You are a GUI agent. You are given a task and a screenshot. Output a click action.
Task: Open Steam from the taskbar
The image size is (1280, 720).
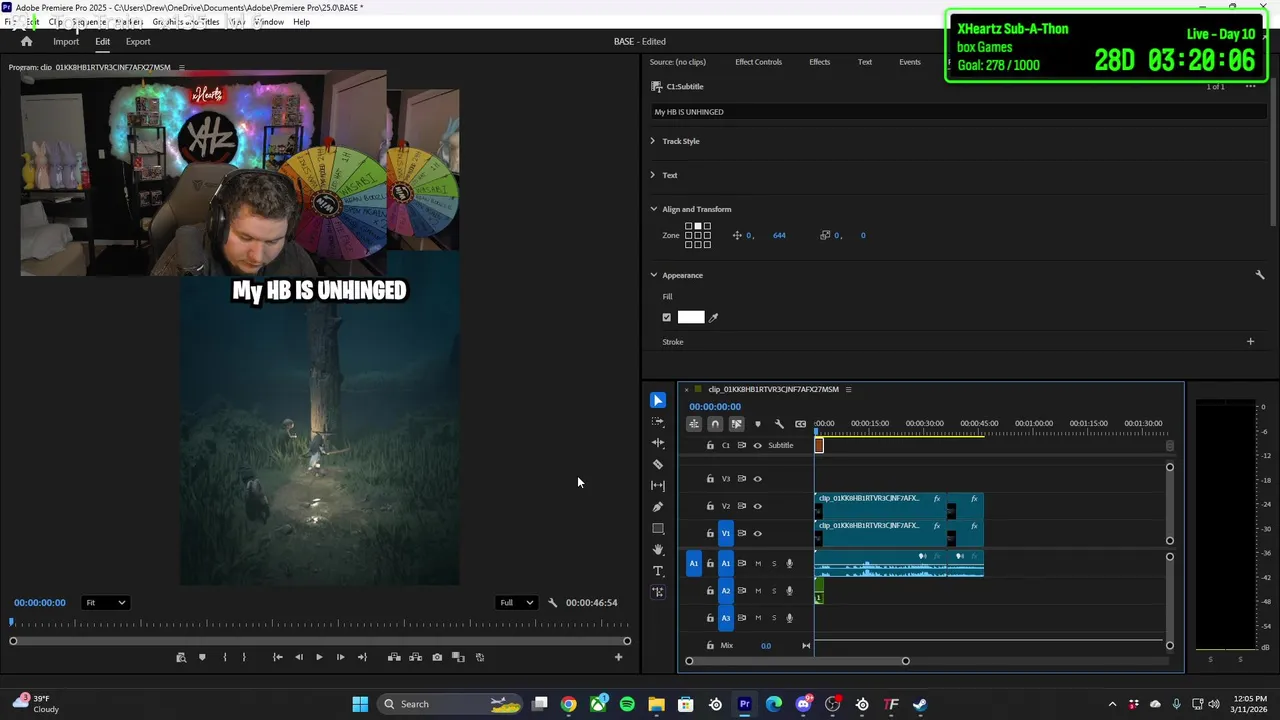click(920, 704)
